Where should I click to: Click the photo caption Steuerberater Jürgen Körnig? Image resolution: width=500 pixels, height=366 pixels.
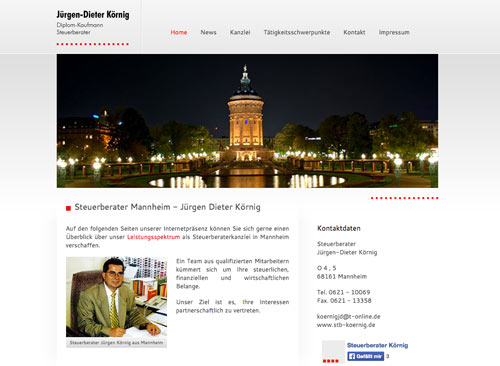pos(116,342)
